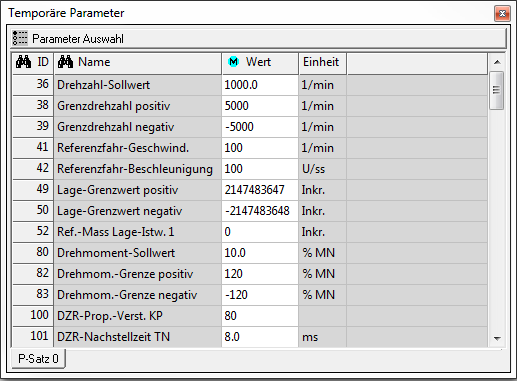Edit the value 2147483647
The width and height of the screenshot is (517, 381).
pyautogui.click(x=260, y=190)
